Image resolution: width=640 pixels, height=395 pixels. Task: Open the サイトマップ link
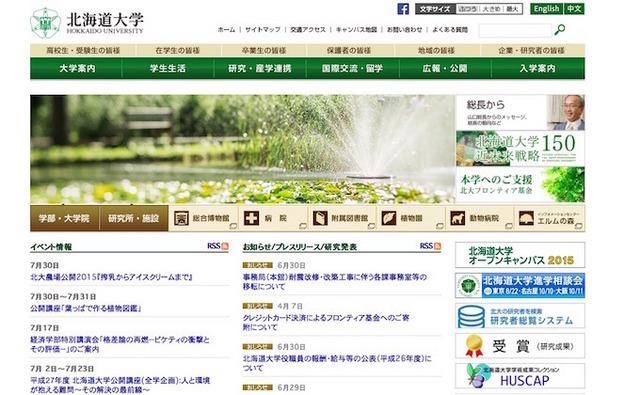pos(262,30)
